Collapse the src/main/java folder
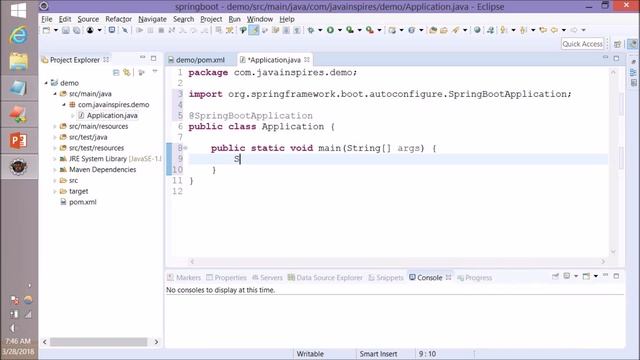The width and height of the screenshot is (640, 360). point(55,94)
